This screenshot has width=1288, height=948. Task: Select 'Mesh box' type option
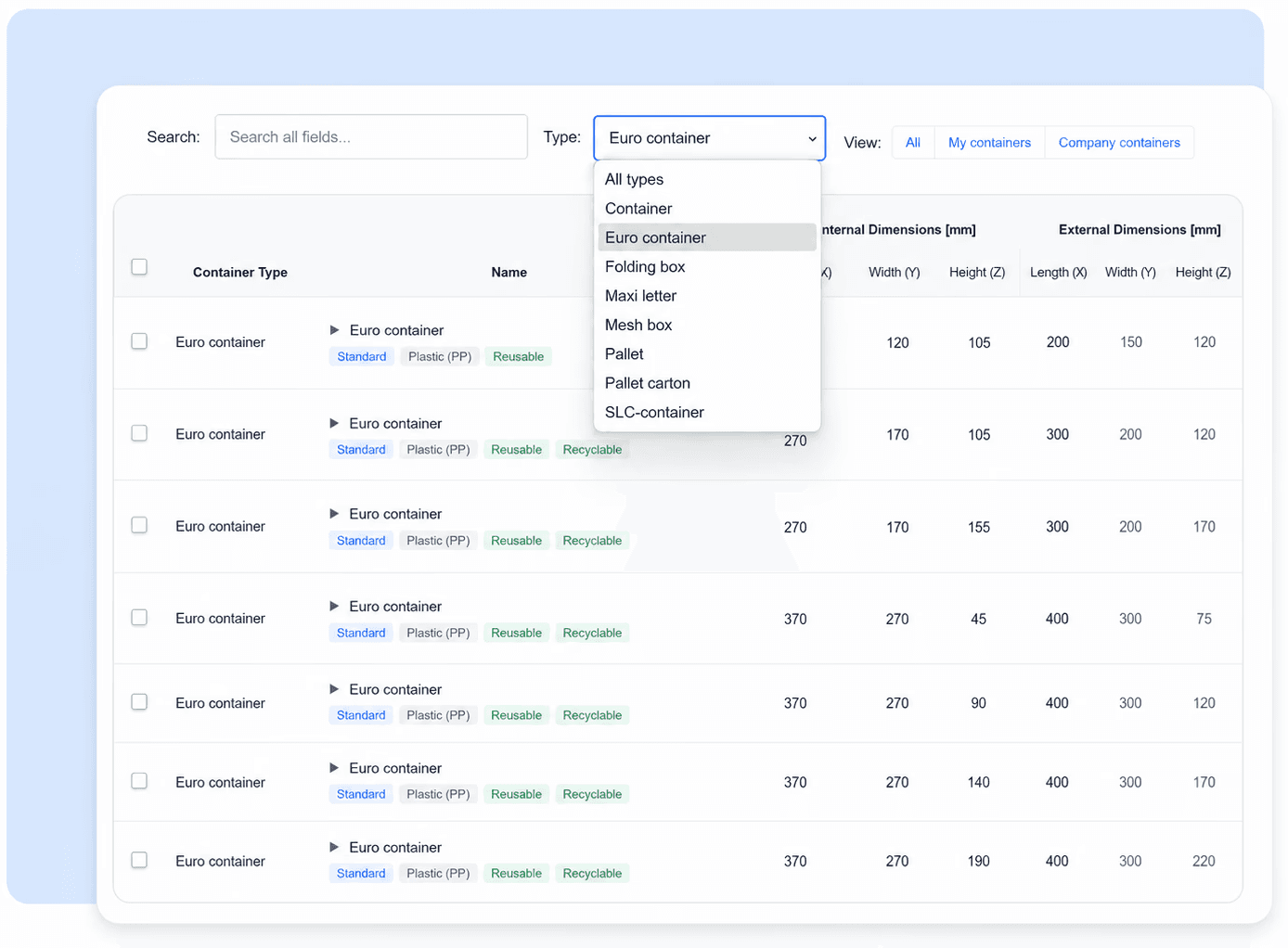pyautogui.click(x=707, y=325)
